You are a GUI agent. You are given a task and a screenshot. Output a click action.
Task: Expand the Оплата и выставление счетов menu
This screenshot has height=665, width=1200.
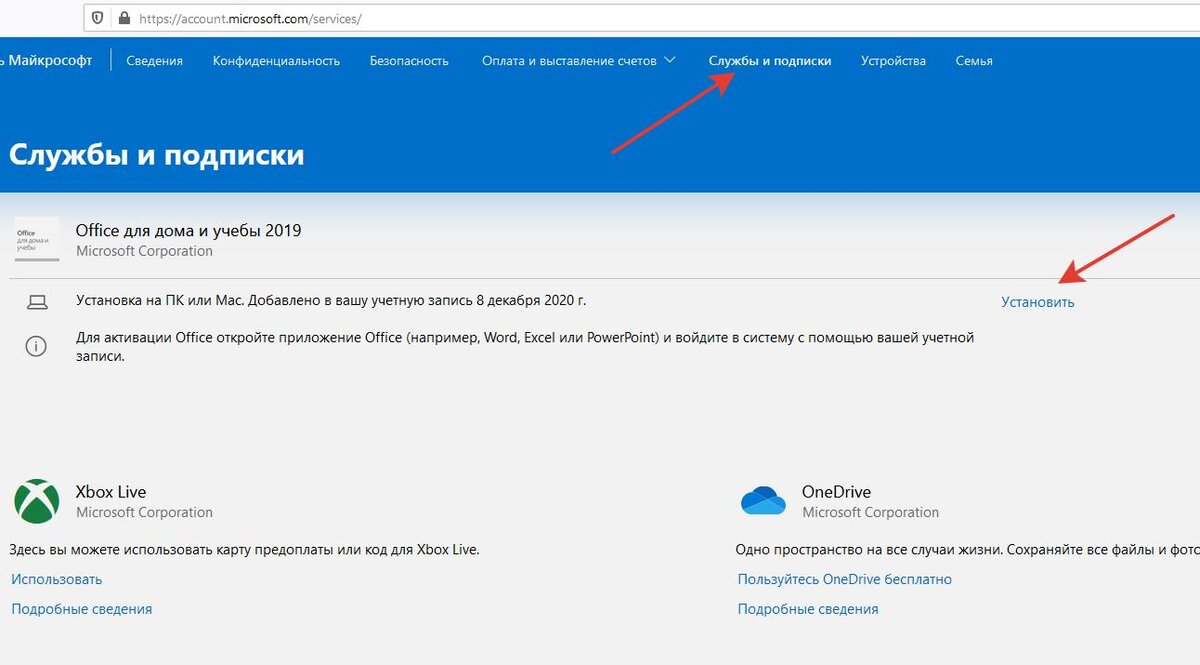[578, 61]
